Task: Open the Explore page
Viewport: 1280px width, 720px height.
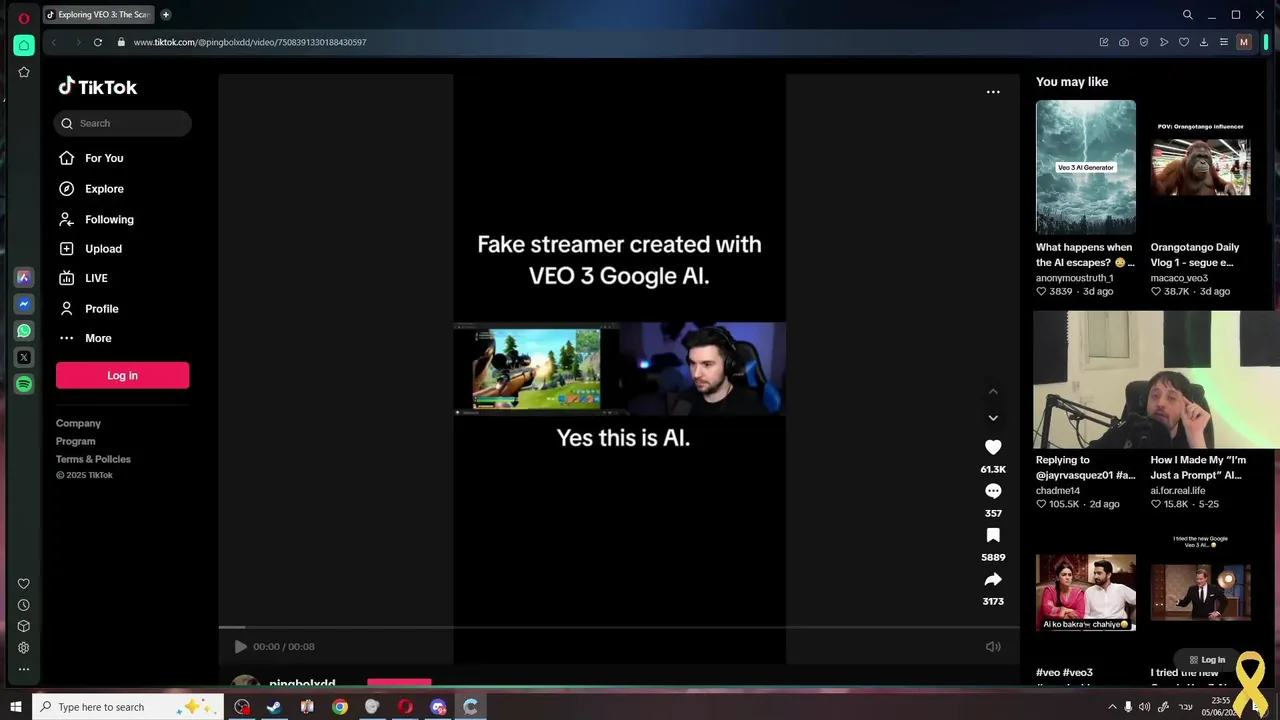Action: coord(104,189)
